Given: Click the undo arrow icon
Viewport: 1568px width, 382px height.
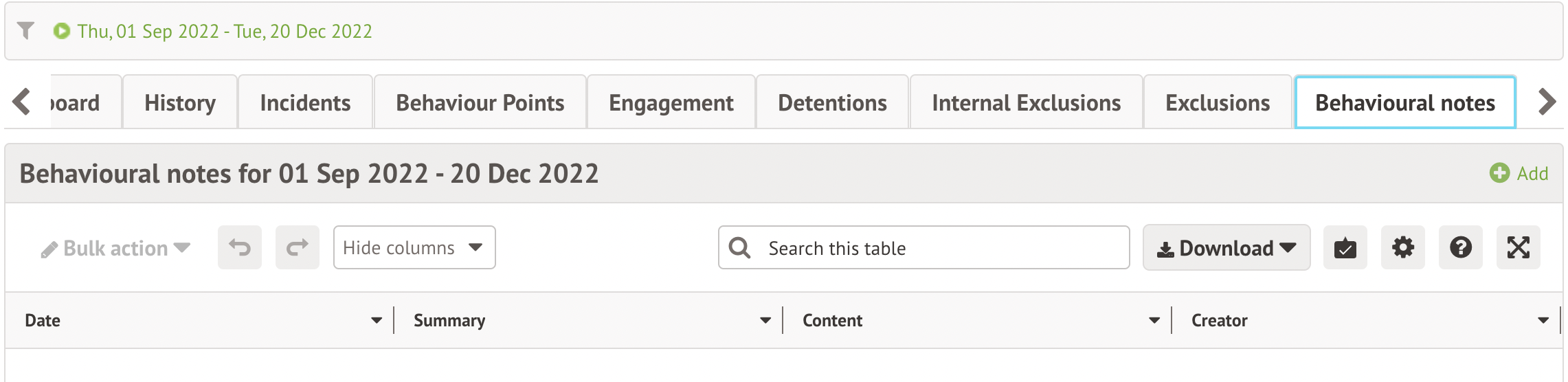Looking at the screenshot, I should [x=240, y=247].
